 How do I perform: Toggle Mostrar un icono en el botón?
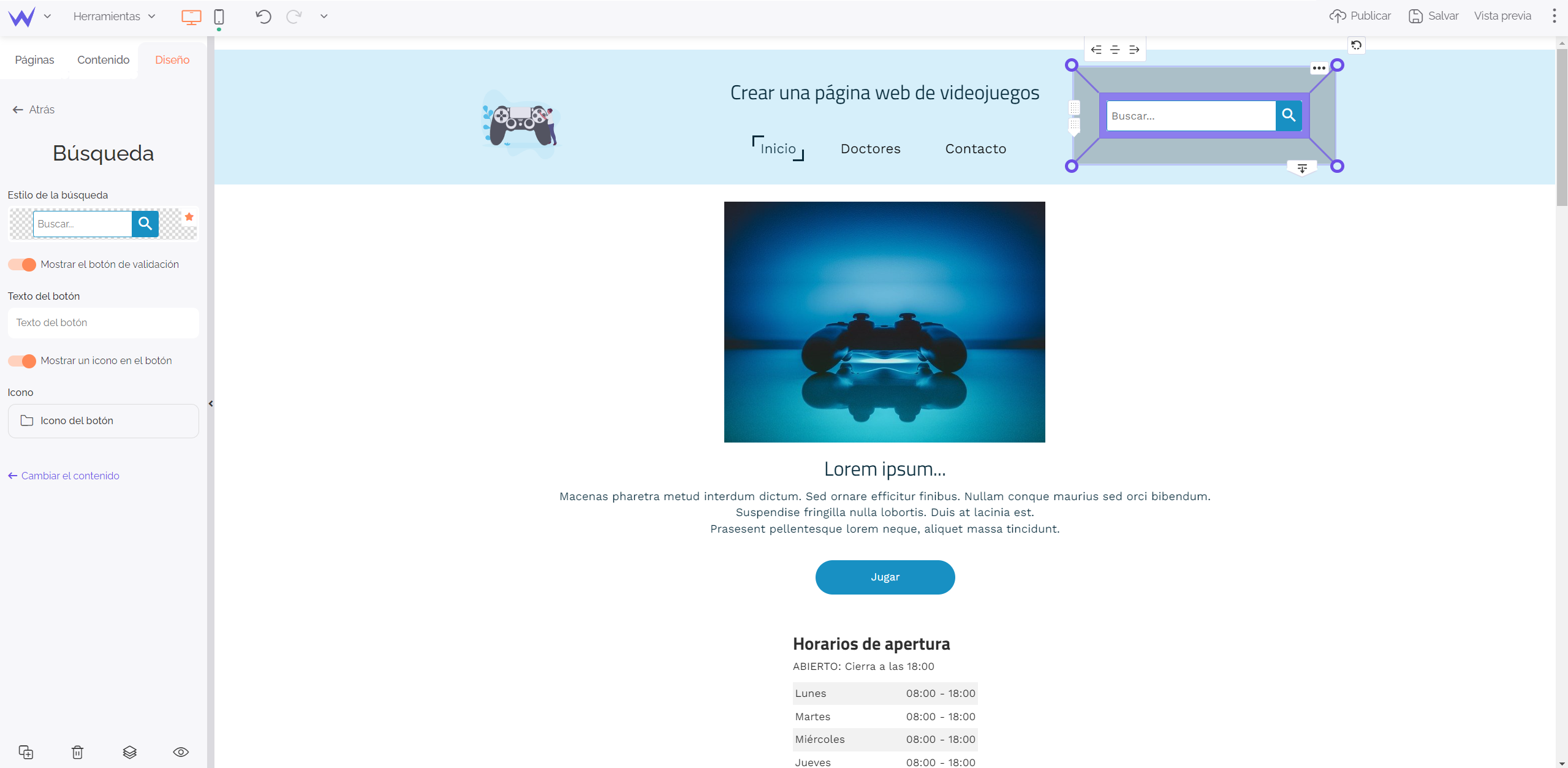click(x=22, y=360)
